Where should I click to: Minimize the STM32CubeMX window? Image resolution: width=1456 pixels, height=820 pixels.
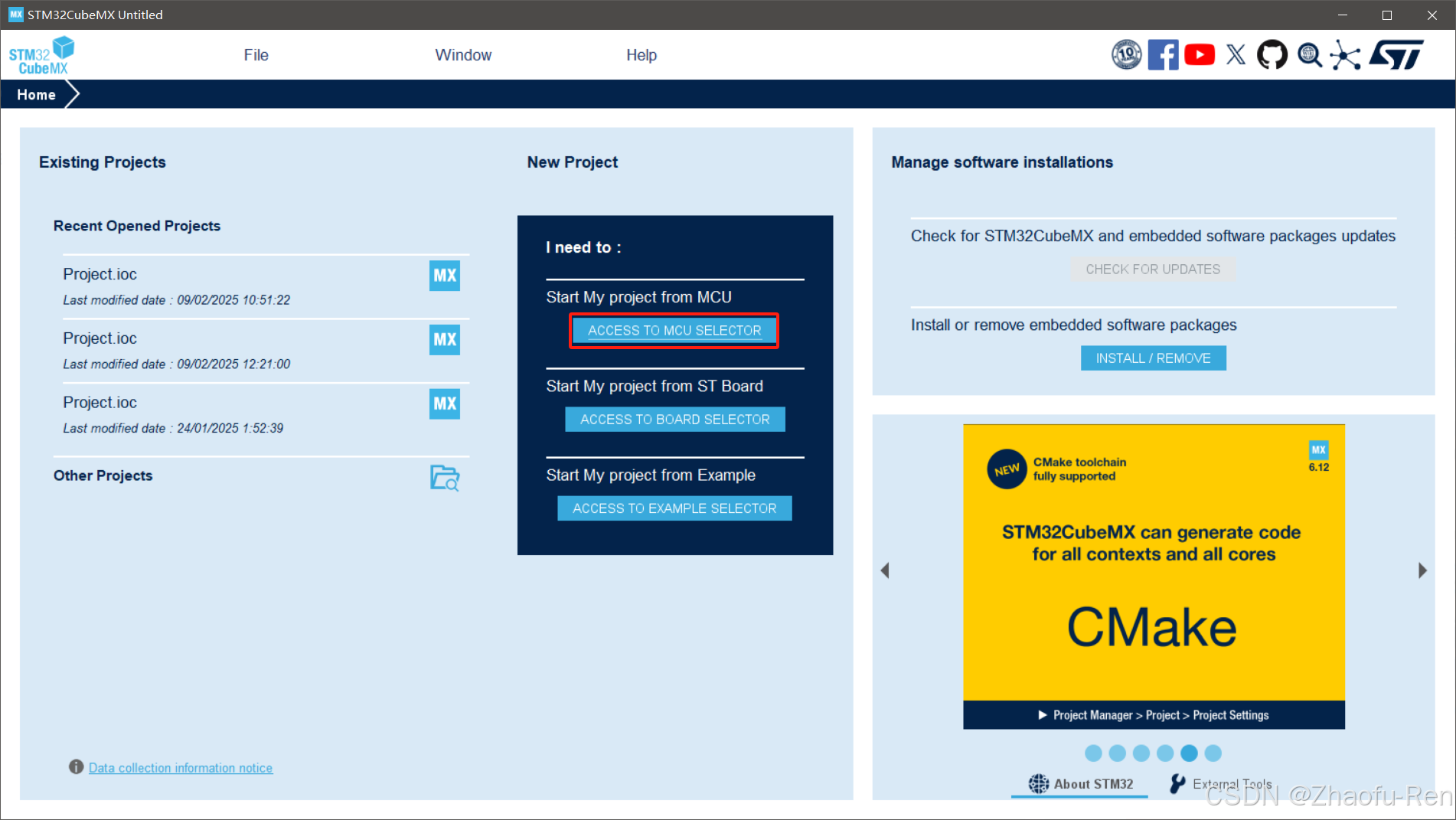coord(1342,15)
